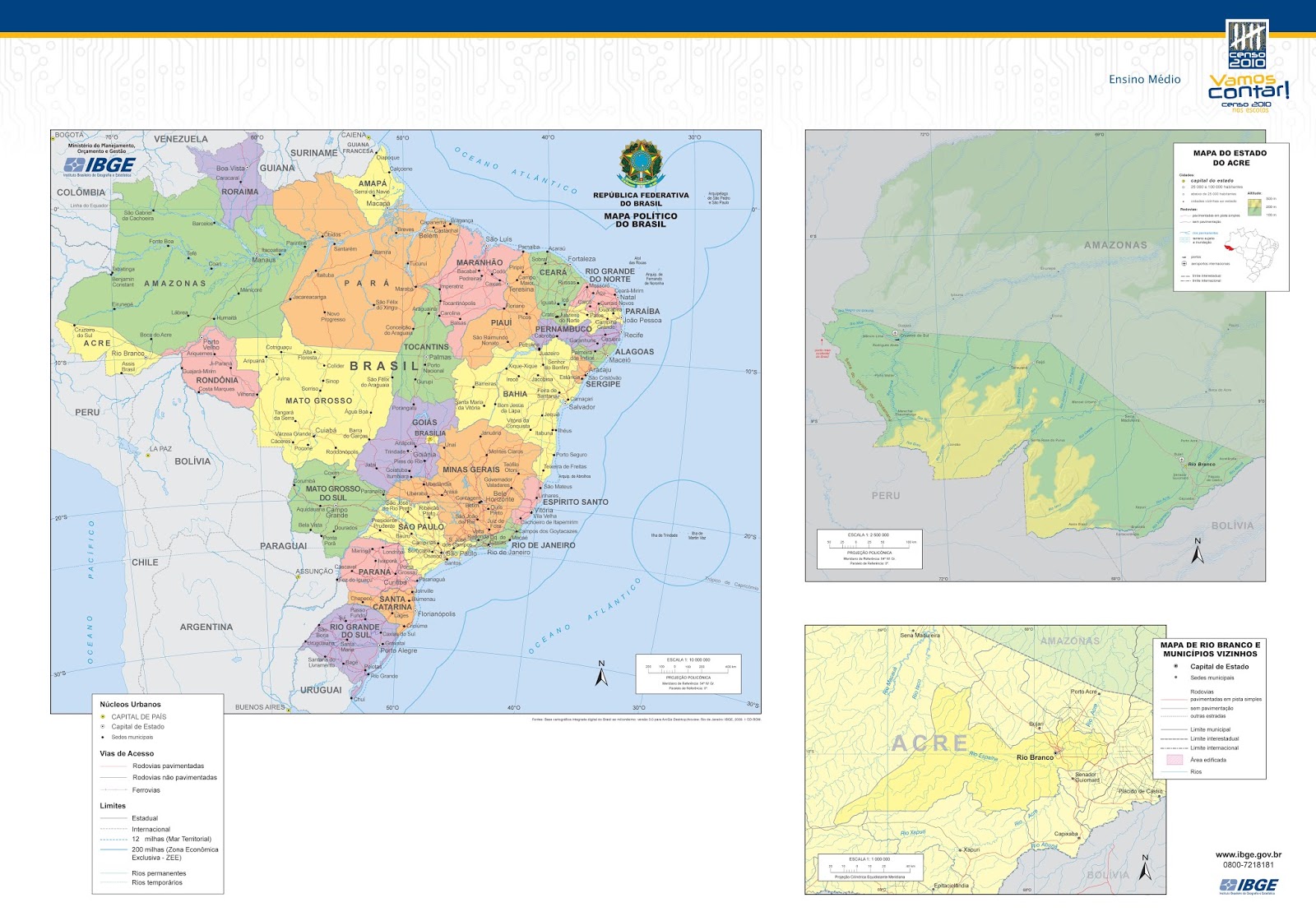Select the MAPA DE RIO BRANCO E MUNICÍPIOS VIZINHOS title

1210,649
